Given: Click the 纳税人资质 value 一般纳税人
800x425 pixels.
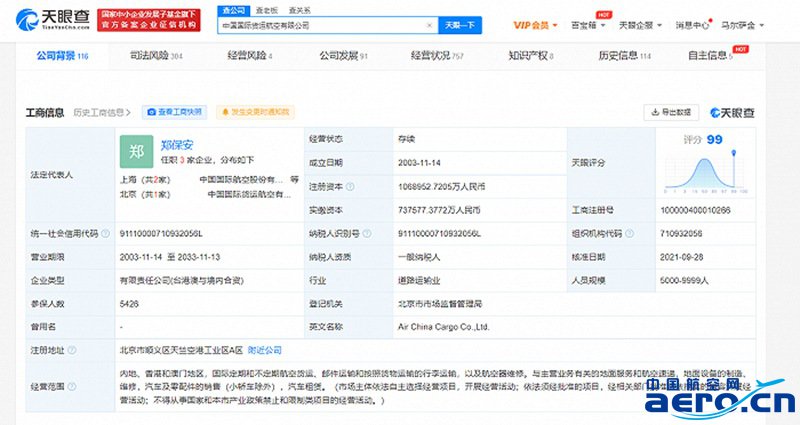Looking at the screenshot, I should (419, 257).
